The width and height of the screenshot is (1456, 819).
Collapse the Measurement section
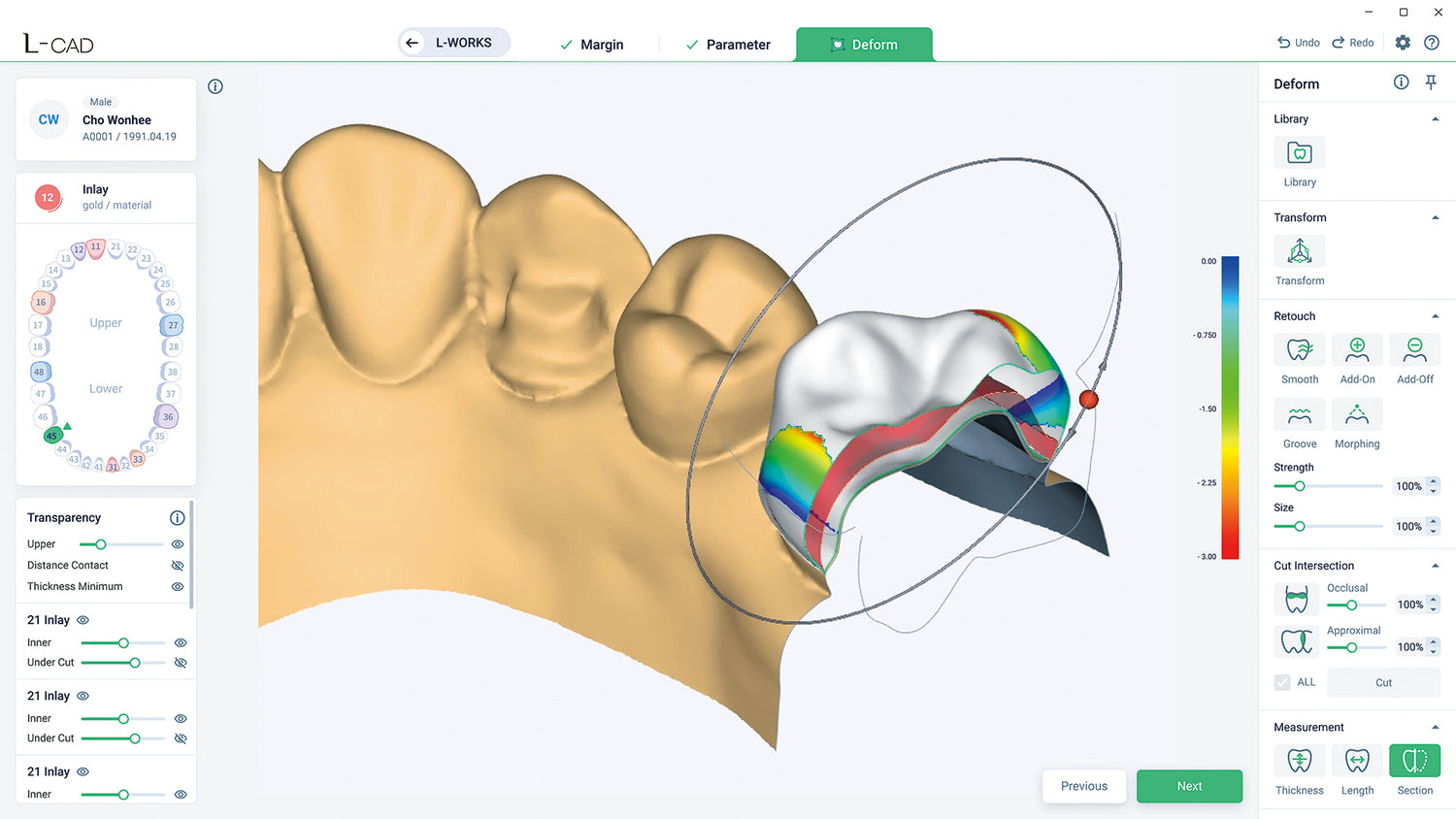(1435, 727)
